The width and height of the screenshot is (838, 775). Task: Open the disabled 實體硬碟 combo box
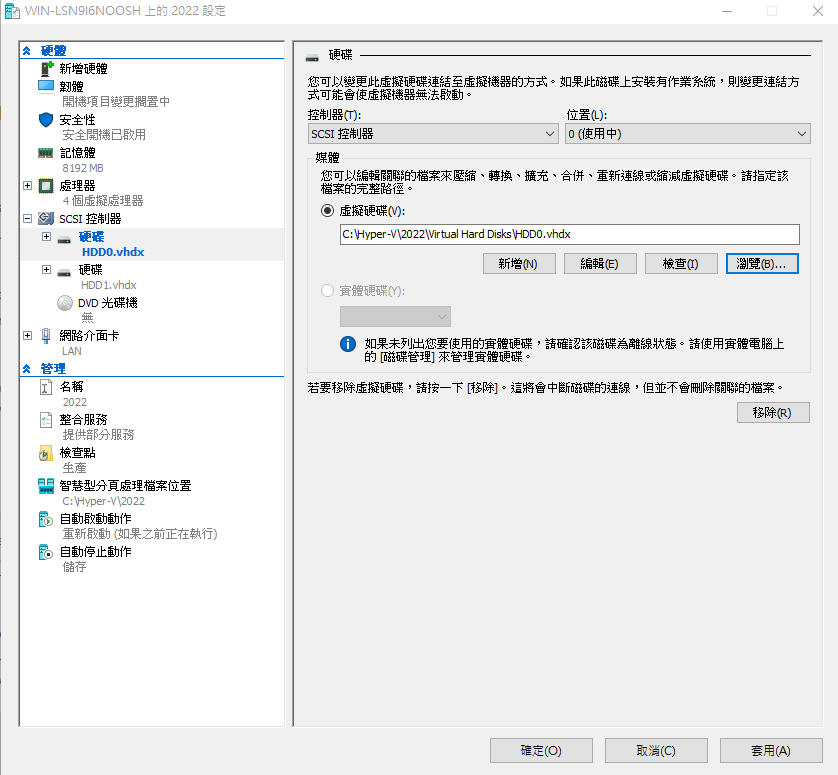395,316
